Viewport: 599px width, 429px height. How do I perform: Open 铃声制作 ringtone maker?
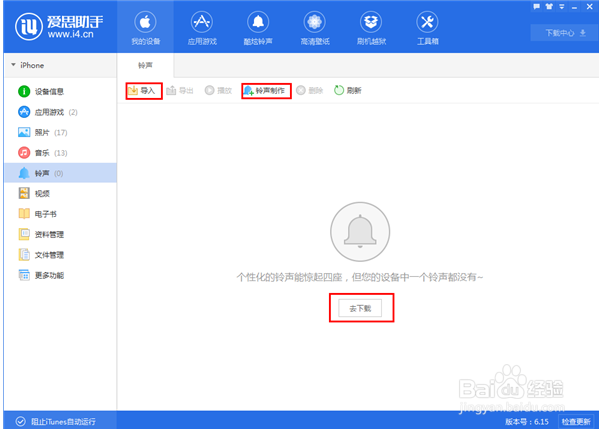[x=265, y=91]
